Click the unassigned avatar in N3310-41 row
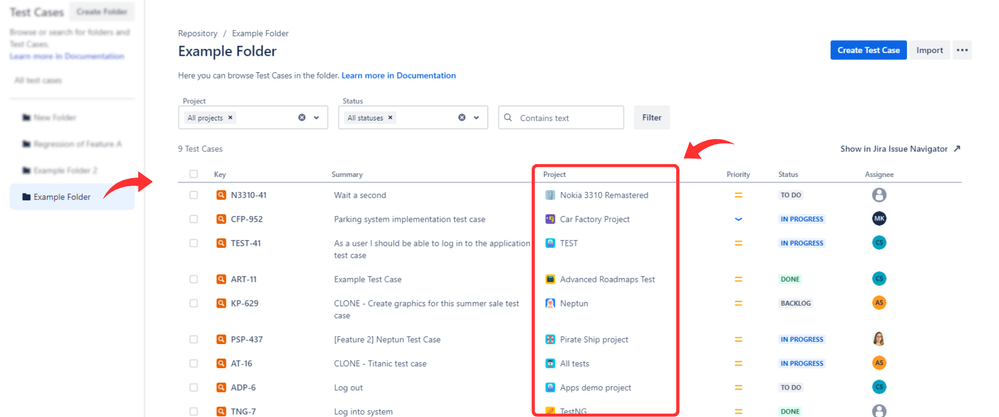 click(x=879, y=195)
